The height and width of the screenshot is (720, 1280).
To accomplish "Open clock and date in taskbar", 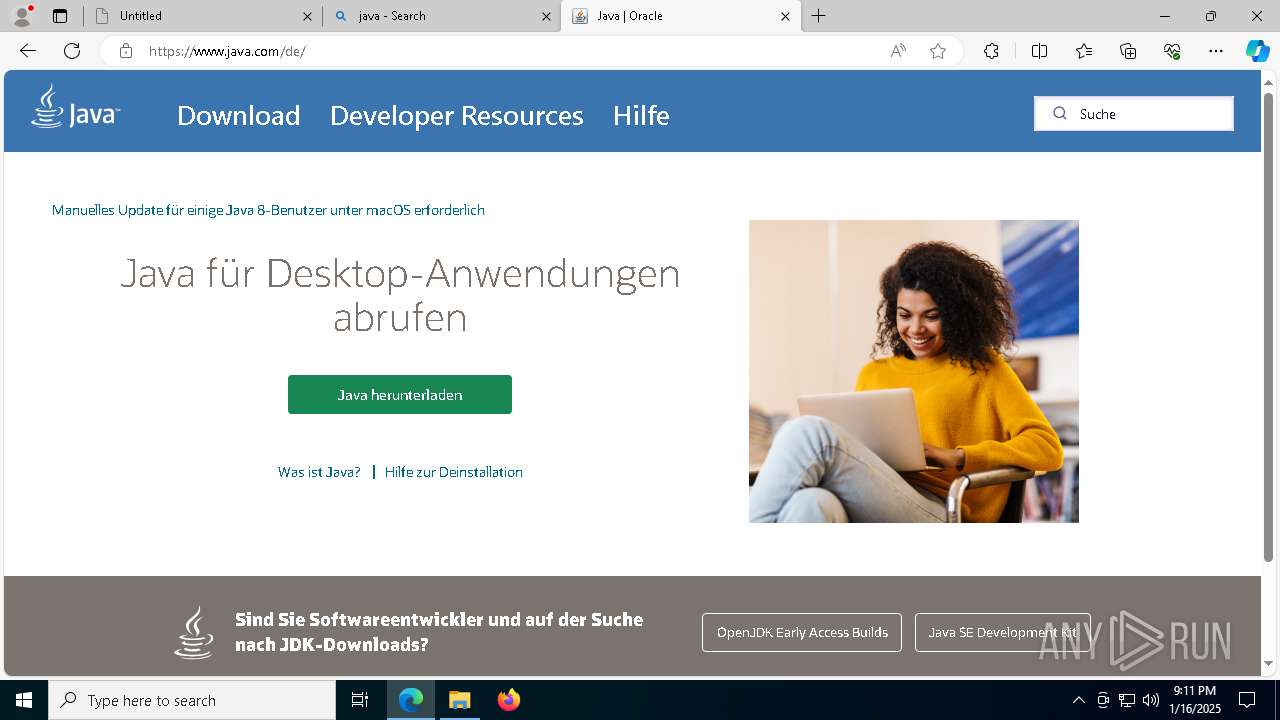I will point(1195,700).
